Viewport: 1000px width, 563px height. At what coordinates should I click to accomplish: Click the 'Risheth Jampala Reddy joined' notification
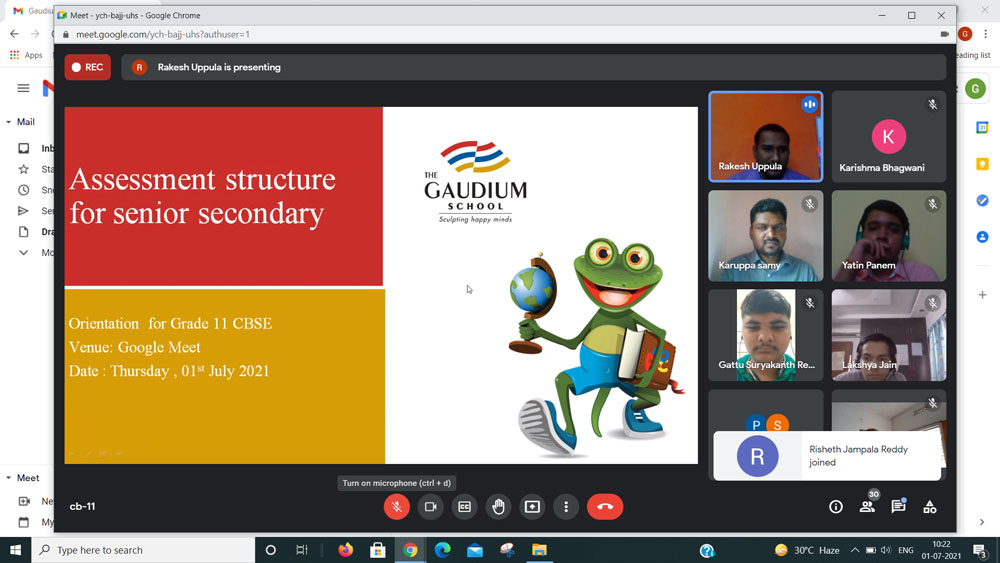[827, 456]
